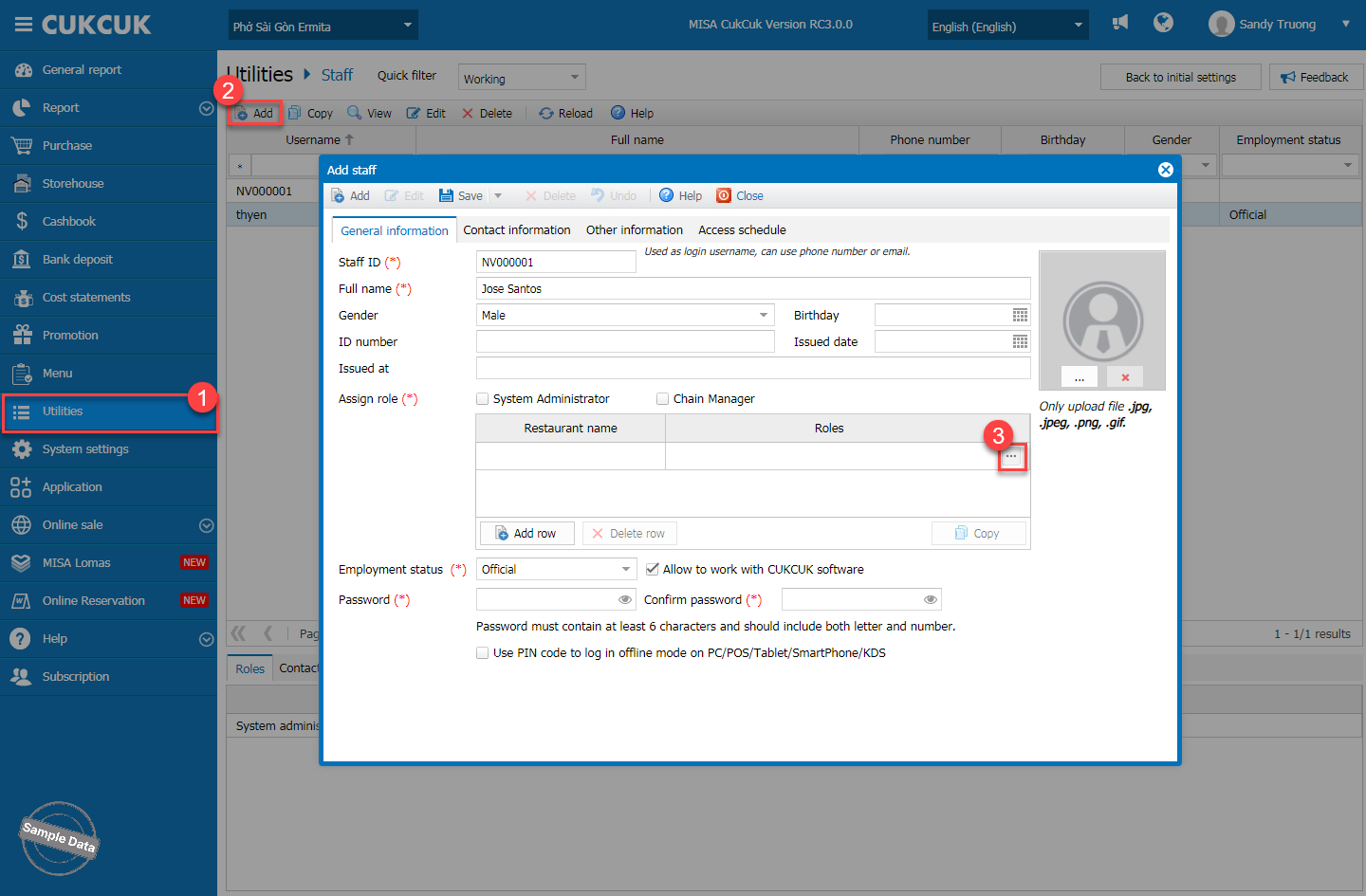Click Reload in staff list toolbar
1366x896 pixels.
566,114
